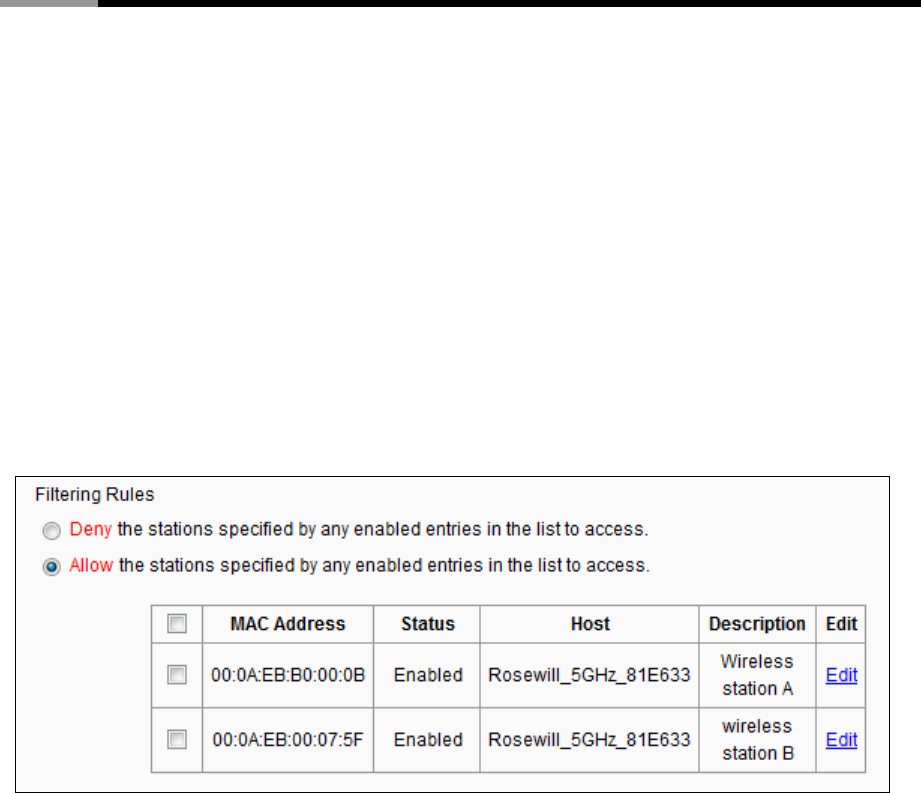This screenshot has height=793, width=921.
Task: Click the Wireless station A description
Action: pos(757,675)
